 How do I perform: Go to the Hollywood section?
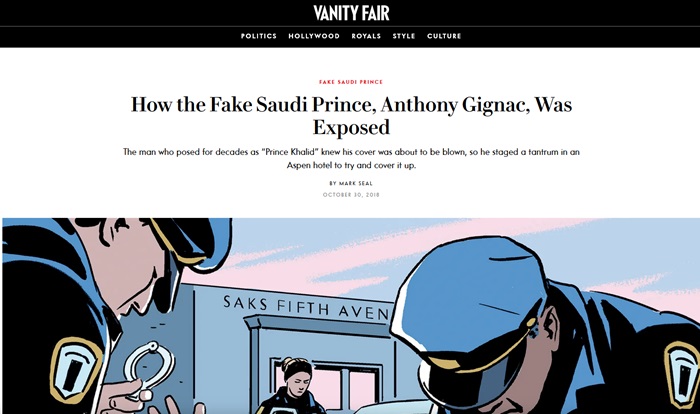pos(314,36)
